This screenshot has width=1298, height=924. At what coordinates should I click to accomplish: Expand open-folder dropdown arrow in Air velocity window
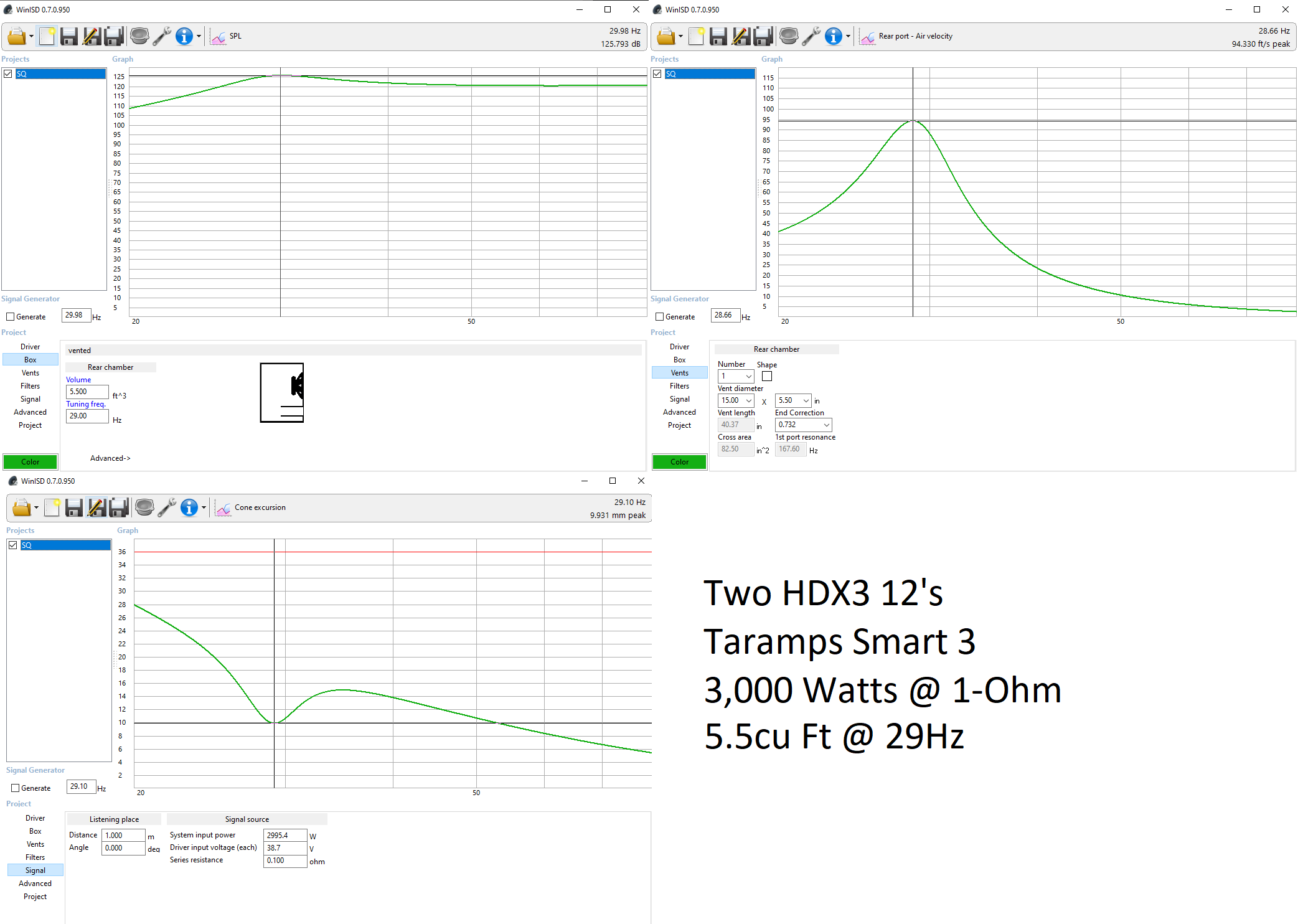[x=680, y=36]
